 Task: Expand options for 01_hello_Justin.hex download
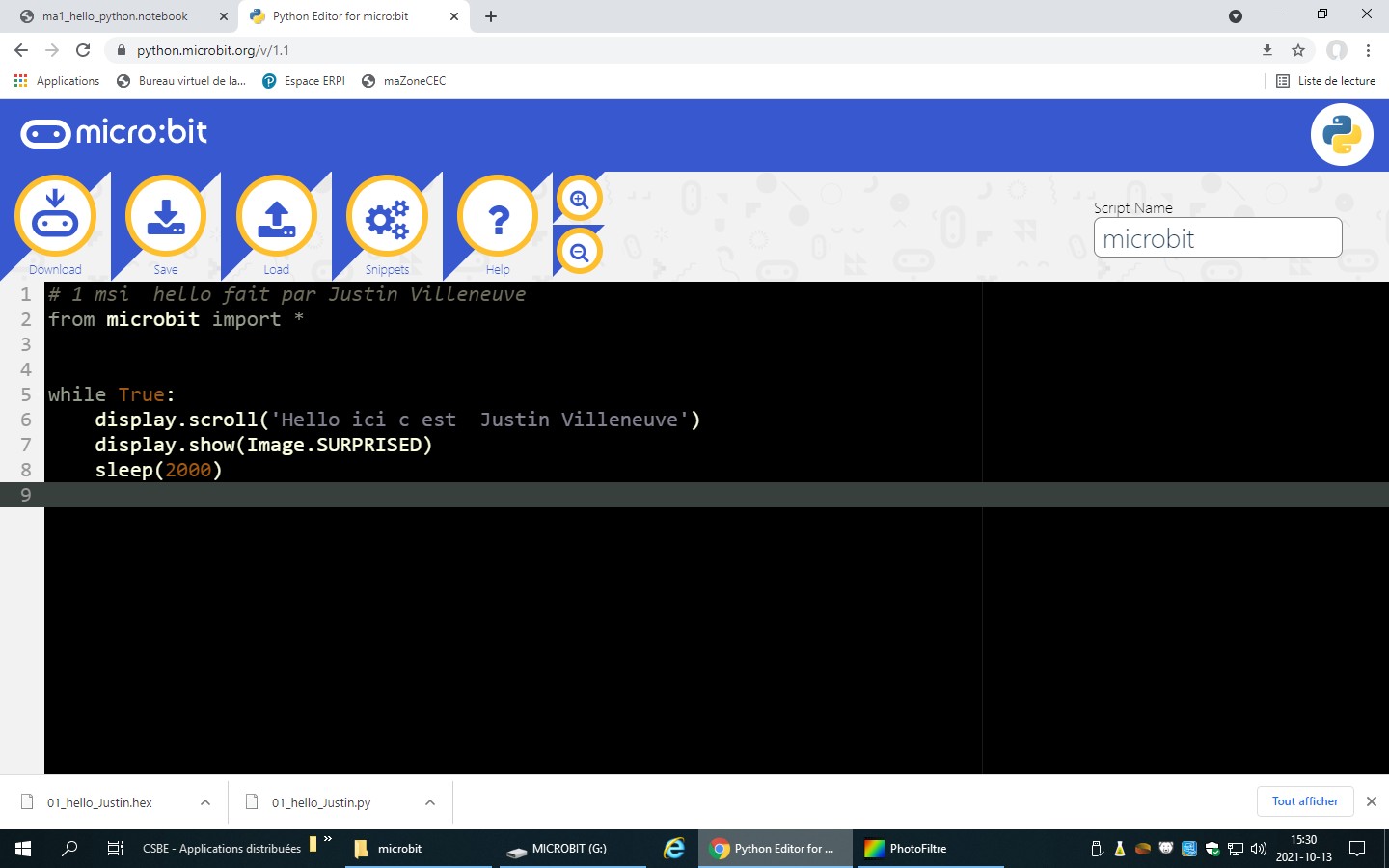(205, 802)
